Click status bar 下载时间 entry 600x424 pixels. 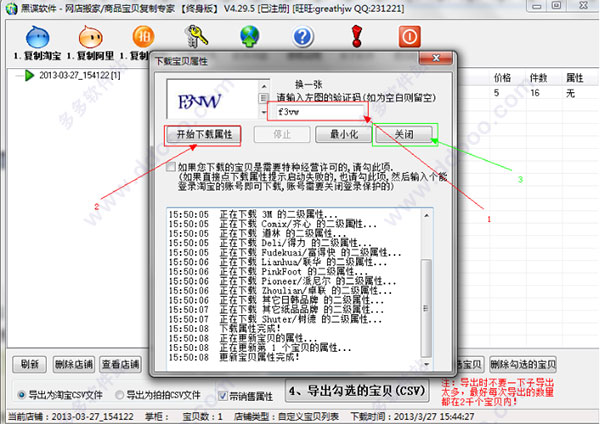click(x=412, y=416)
